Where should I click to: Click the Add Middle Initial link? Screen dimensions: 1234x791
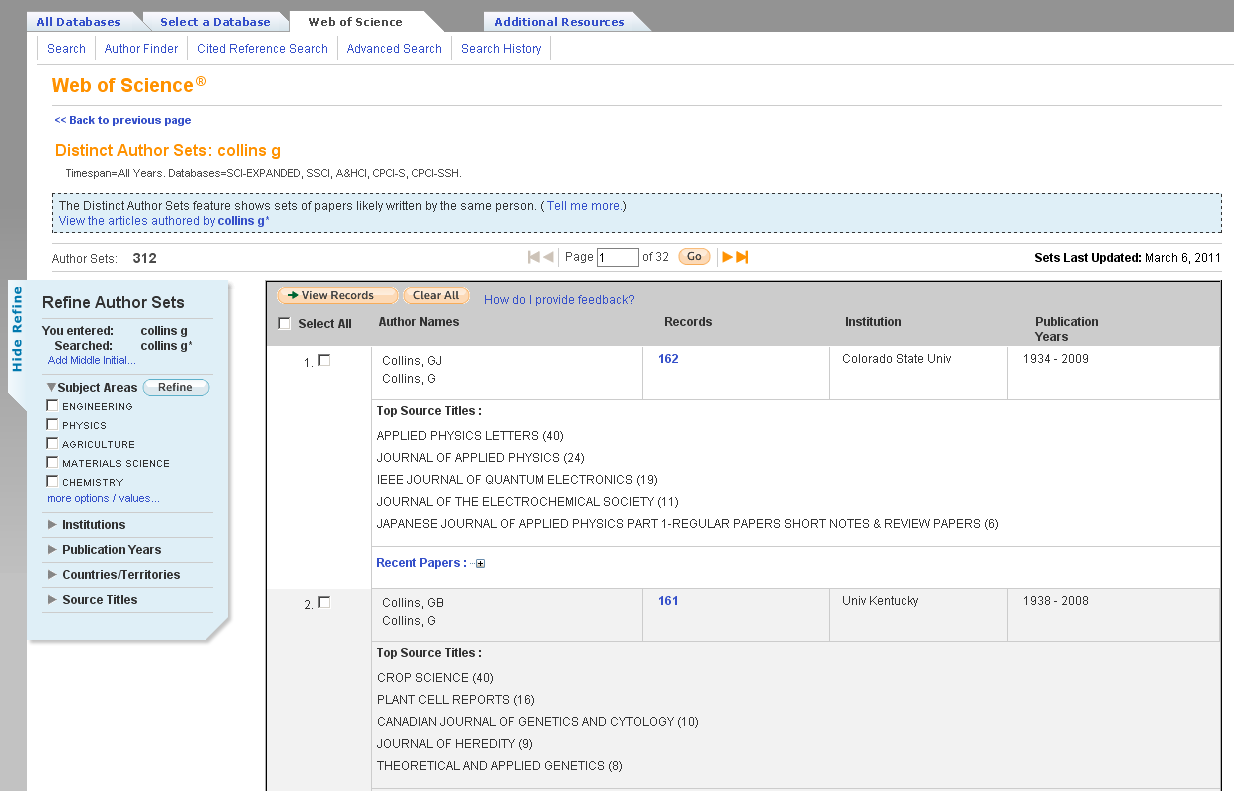(x=92, y=360)
